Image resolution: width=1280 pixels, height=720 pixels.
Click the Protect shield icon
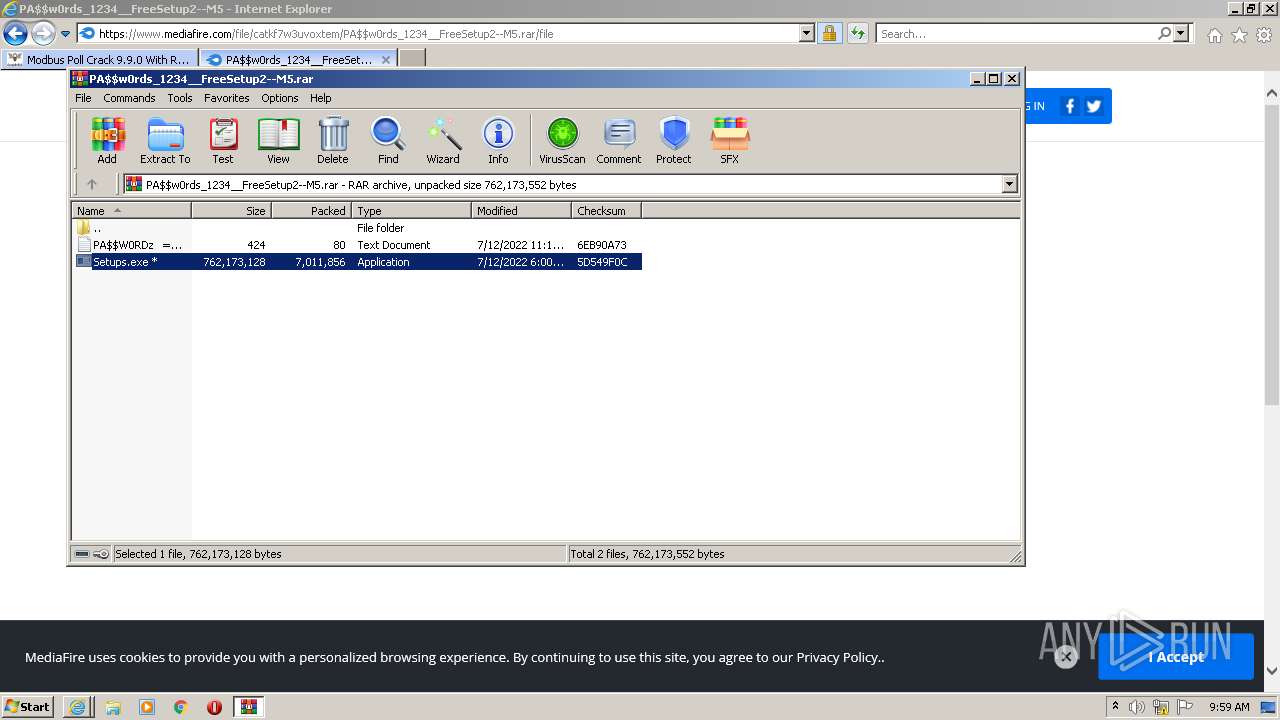(674, 140)
